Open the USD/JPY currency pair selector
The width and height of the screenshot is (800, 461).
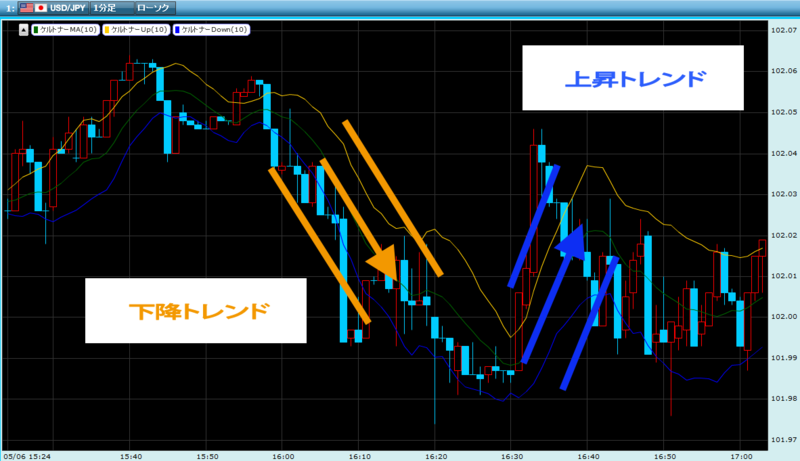53,8
